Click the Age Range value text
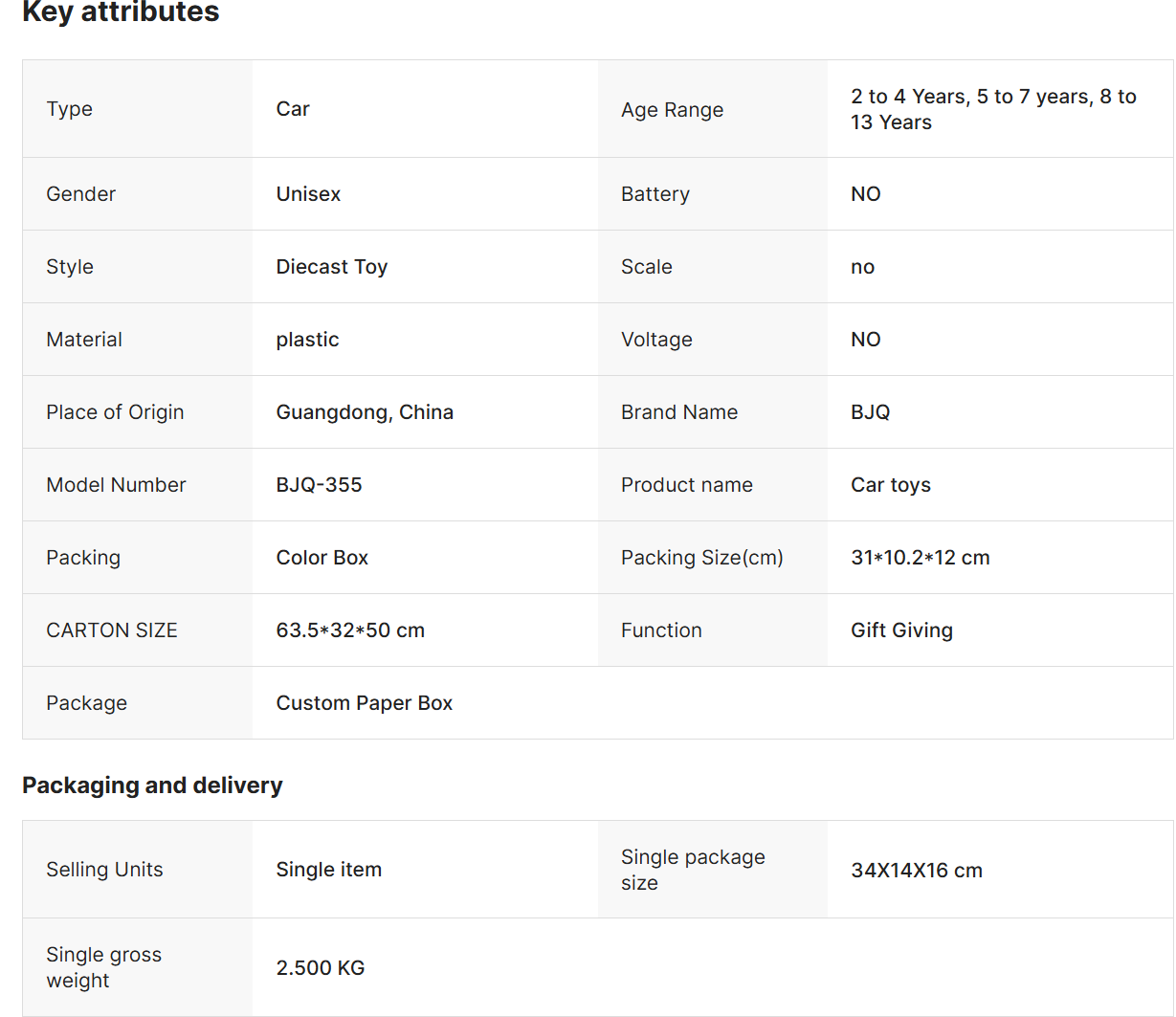 [993, 109]
